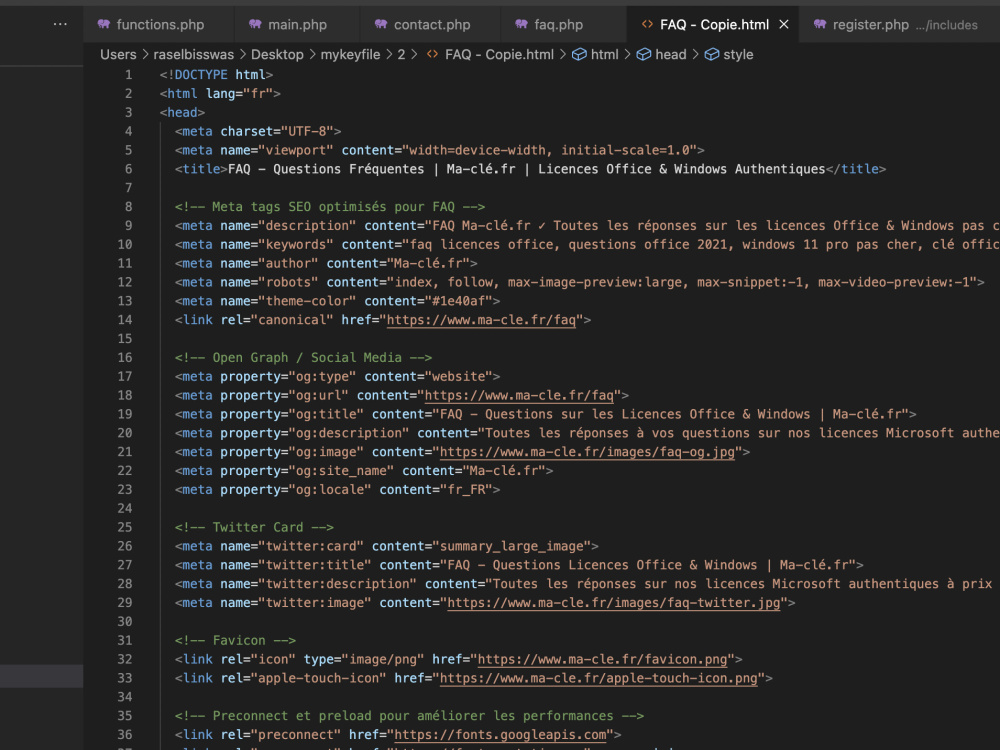Switch to the main.php tab
The width and height of the screenshot is (1000, 750).
297,25
